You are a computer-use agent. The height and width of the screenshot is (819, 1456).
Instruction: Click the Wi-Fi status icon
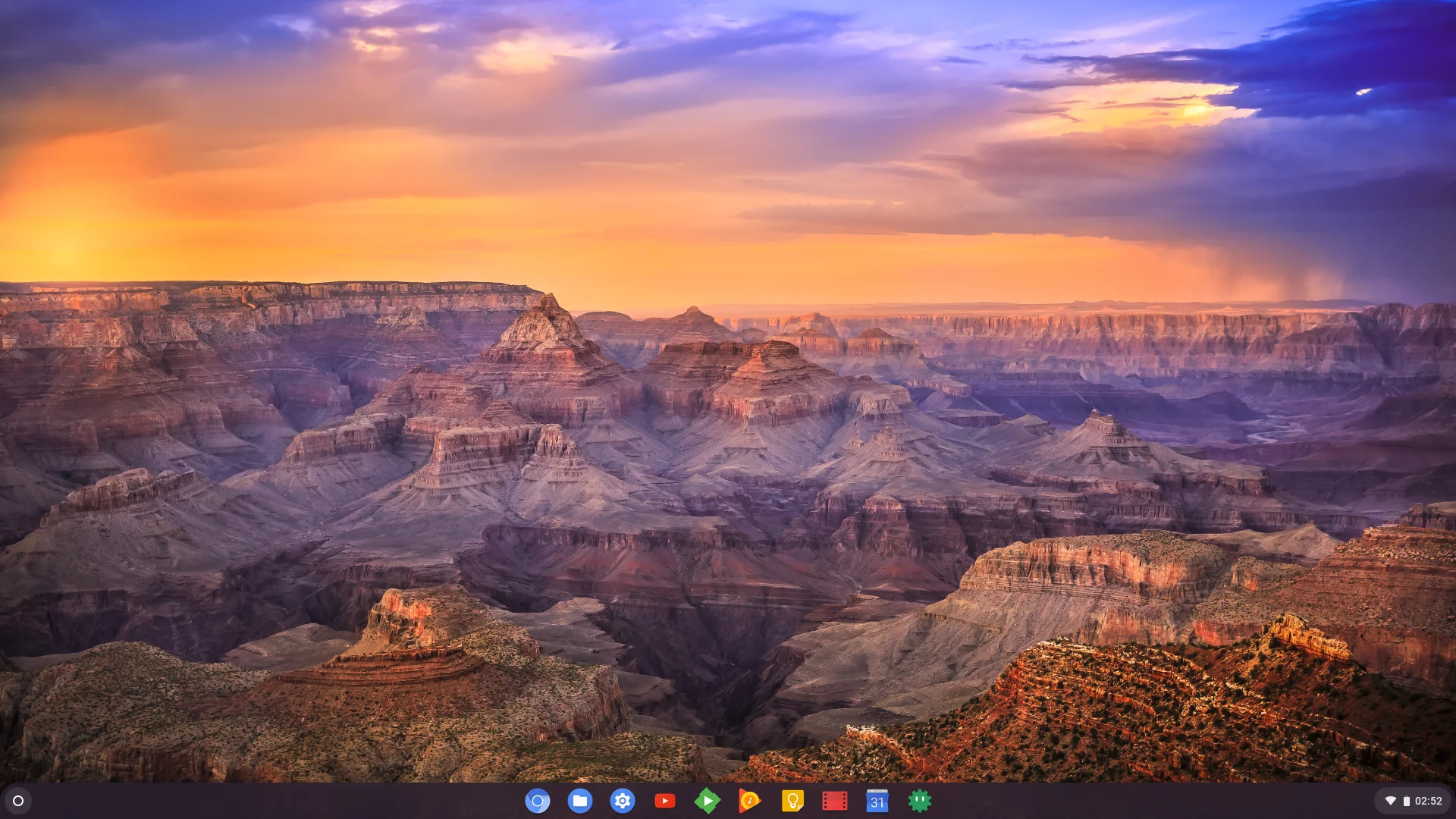[1391, 801]
